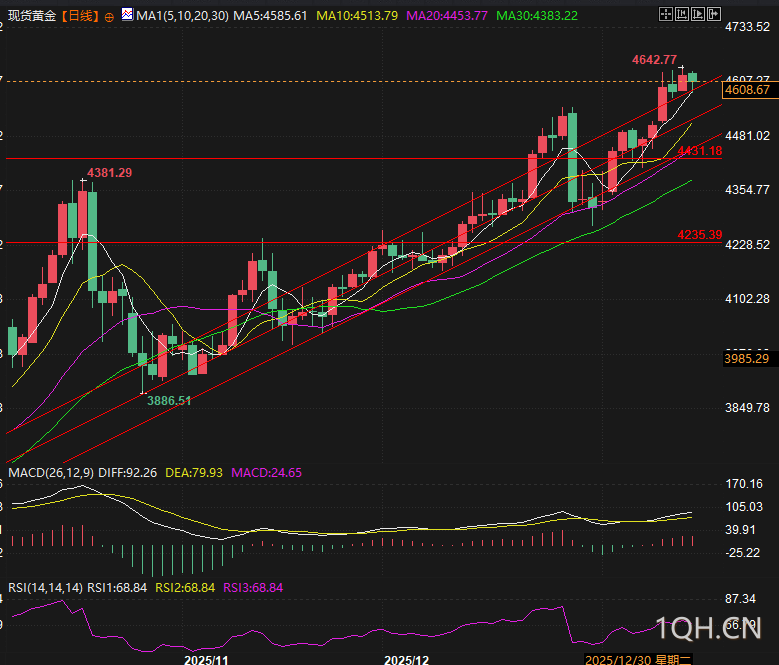Click the 4381.29 peak price label
Screen dimensions: 779x665
[109, 173]
